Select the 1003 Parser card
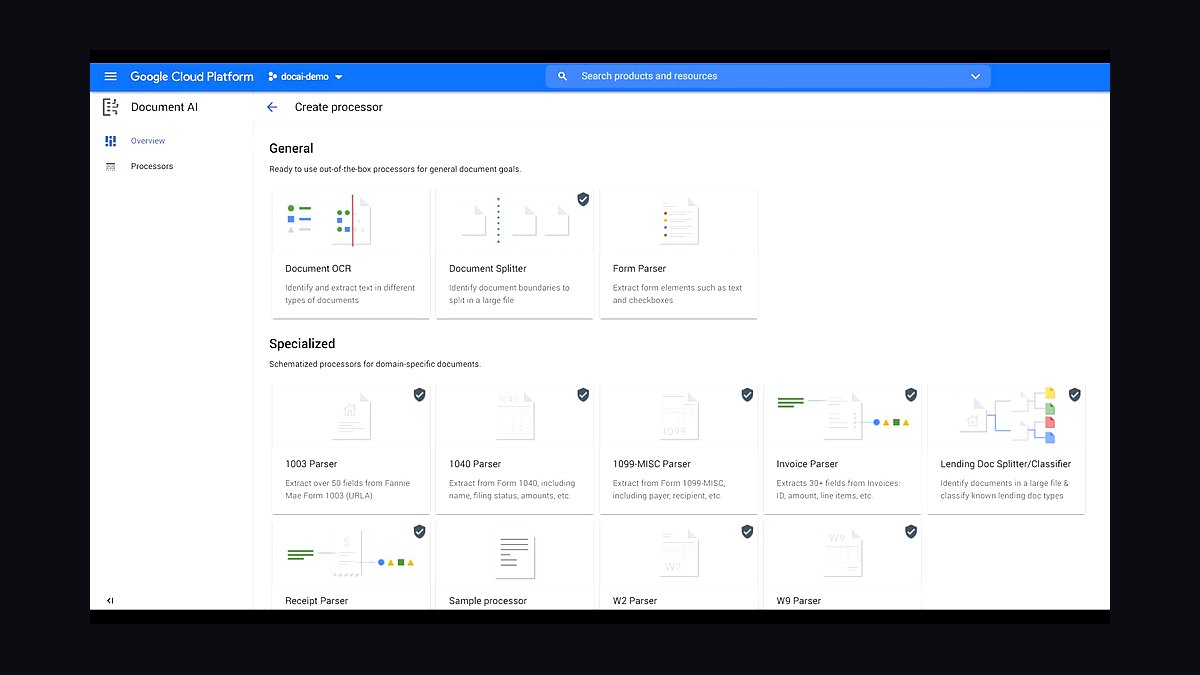Image resolution: width=1200 pixels, height=675 pixels. point(351,449)
